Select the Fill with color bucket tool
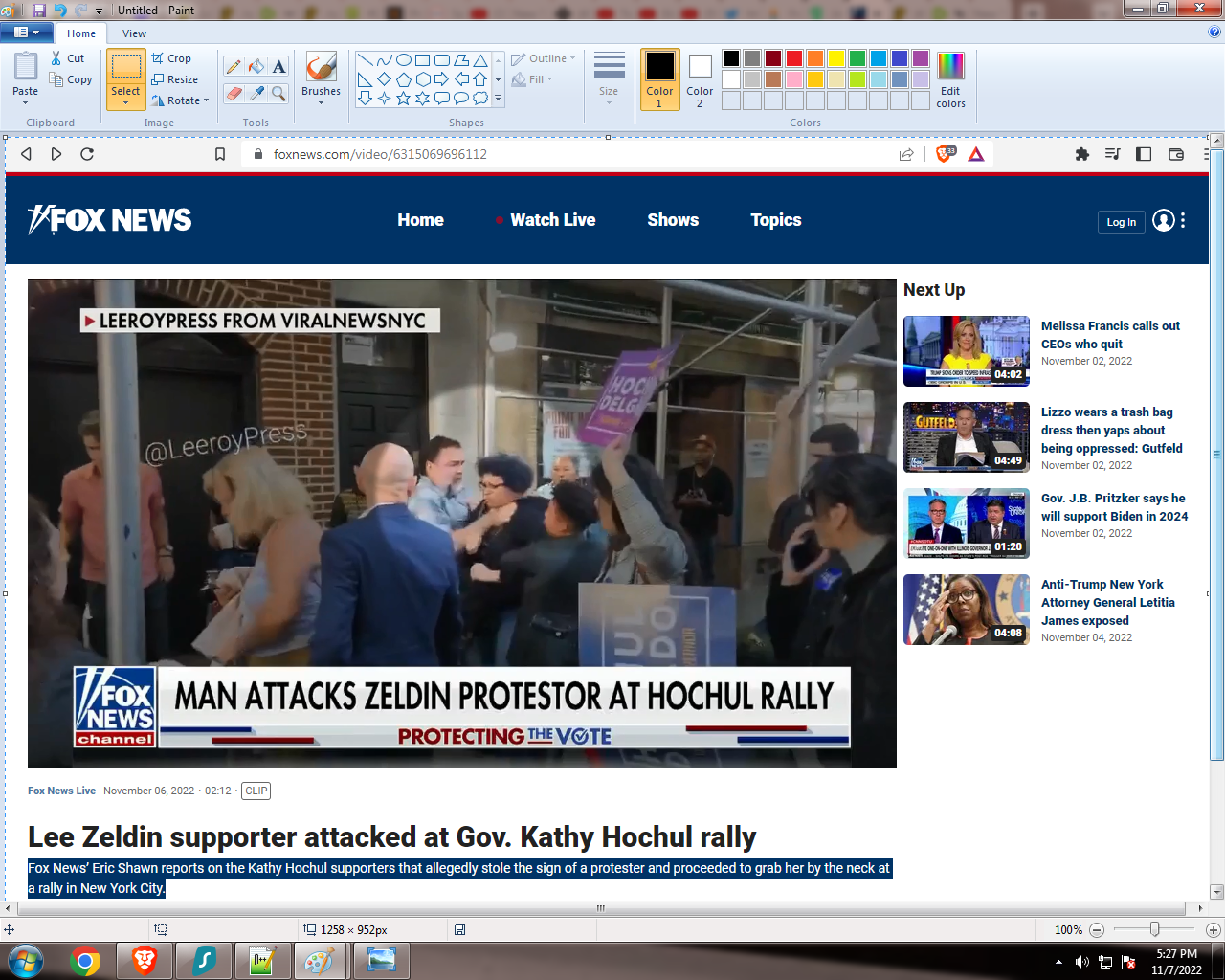 [256, 66]
